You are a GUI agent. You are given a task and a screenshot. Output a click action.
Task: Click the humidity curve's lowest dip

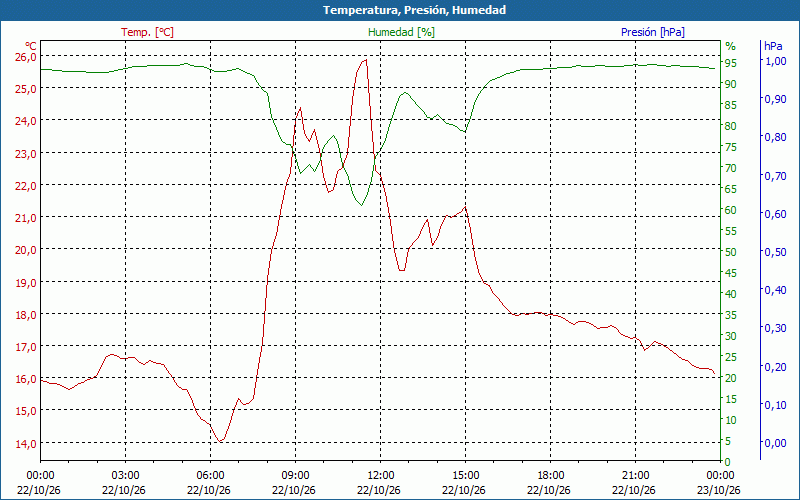[x=361, y=205]
